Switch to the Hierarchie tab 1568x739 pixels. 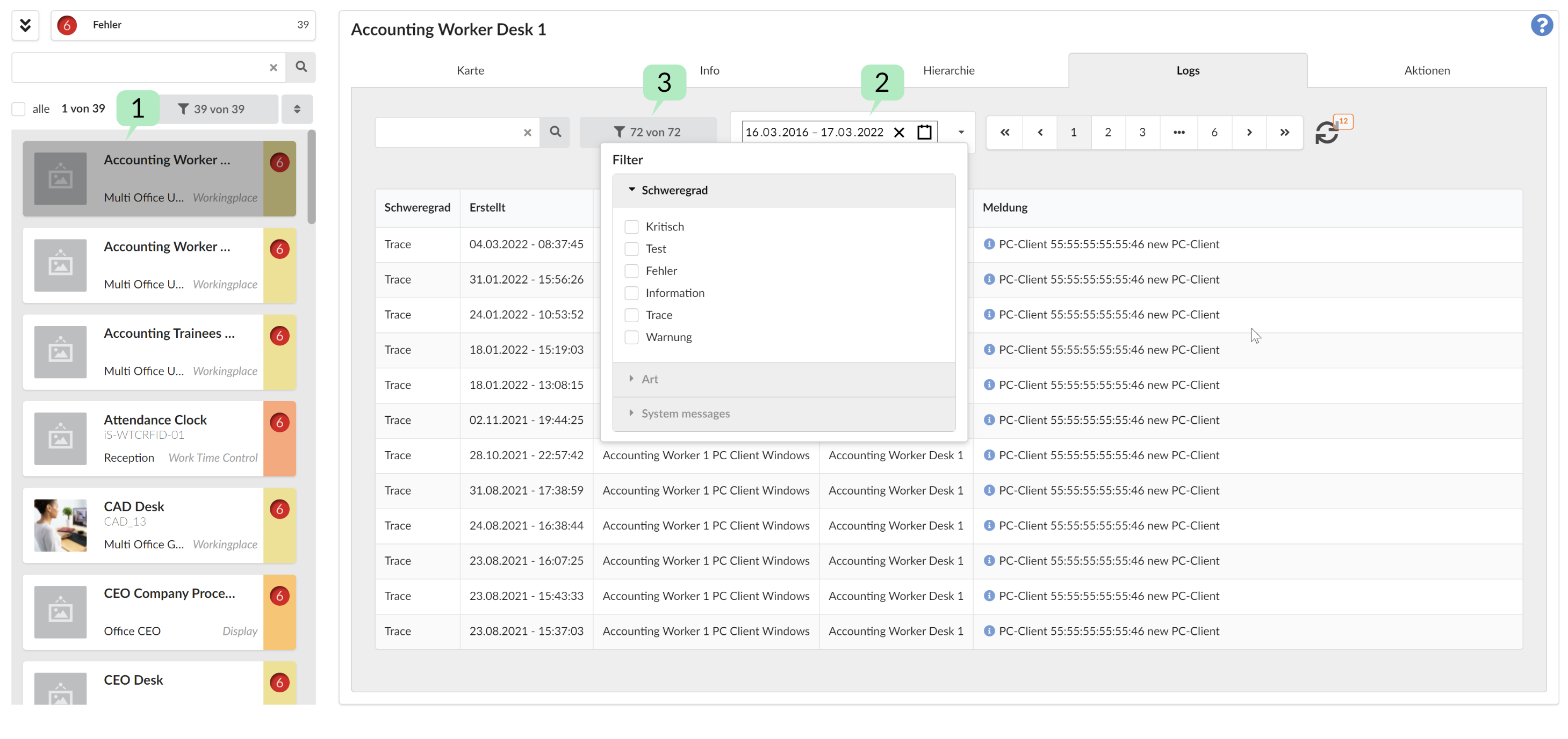948,70
